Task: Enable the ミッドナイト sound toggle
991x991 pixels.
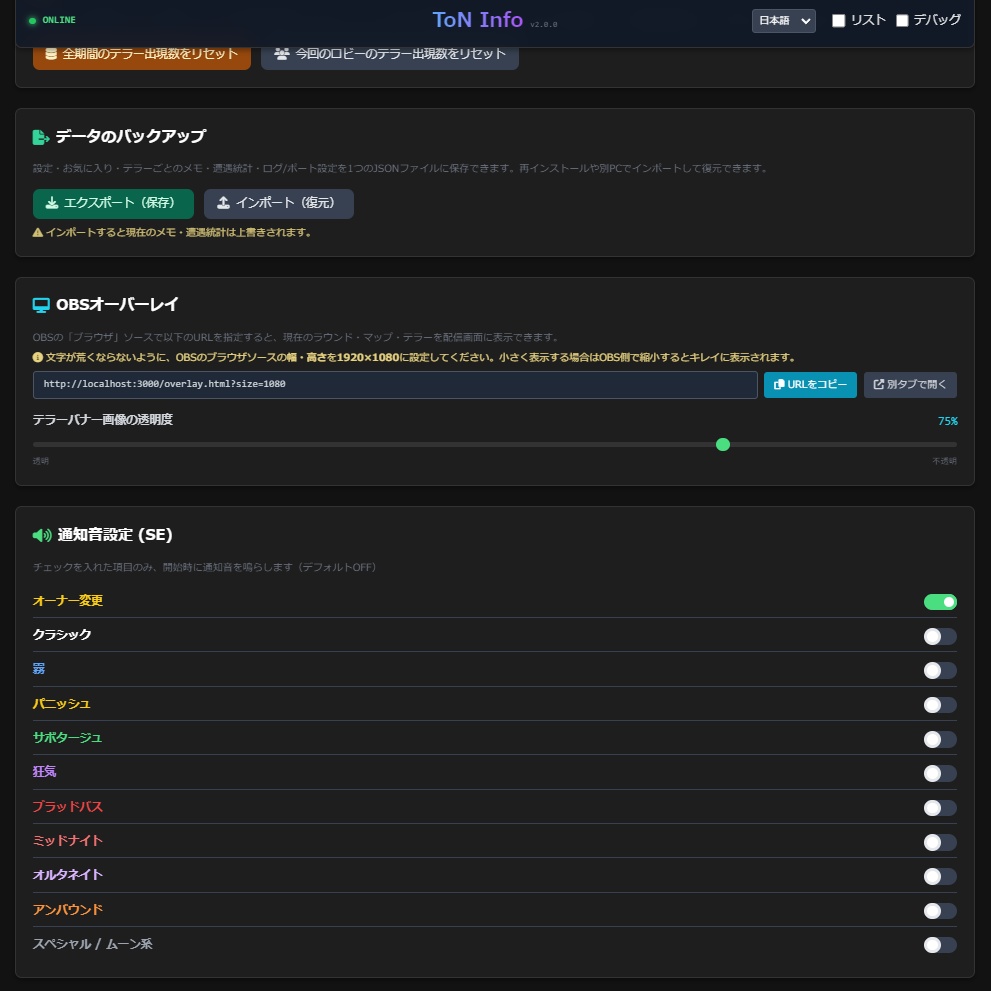Action: click(940, 842)
